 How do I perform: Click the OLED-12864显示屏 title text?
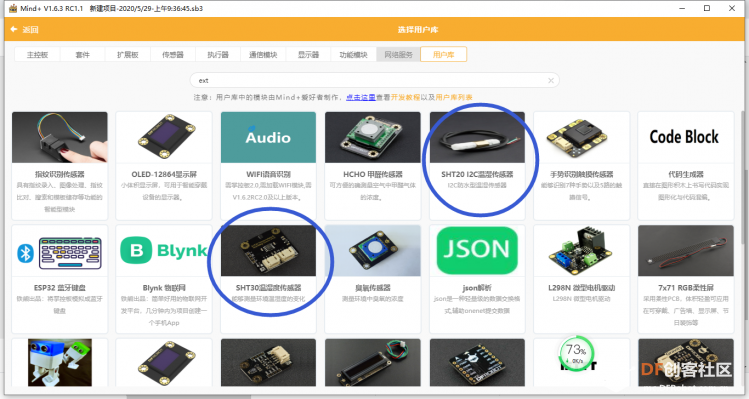click(x=164, y=174)
